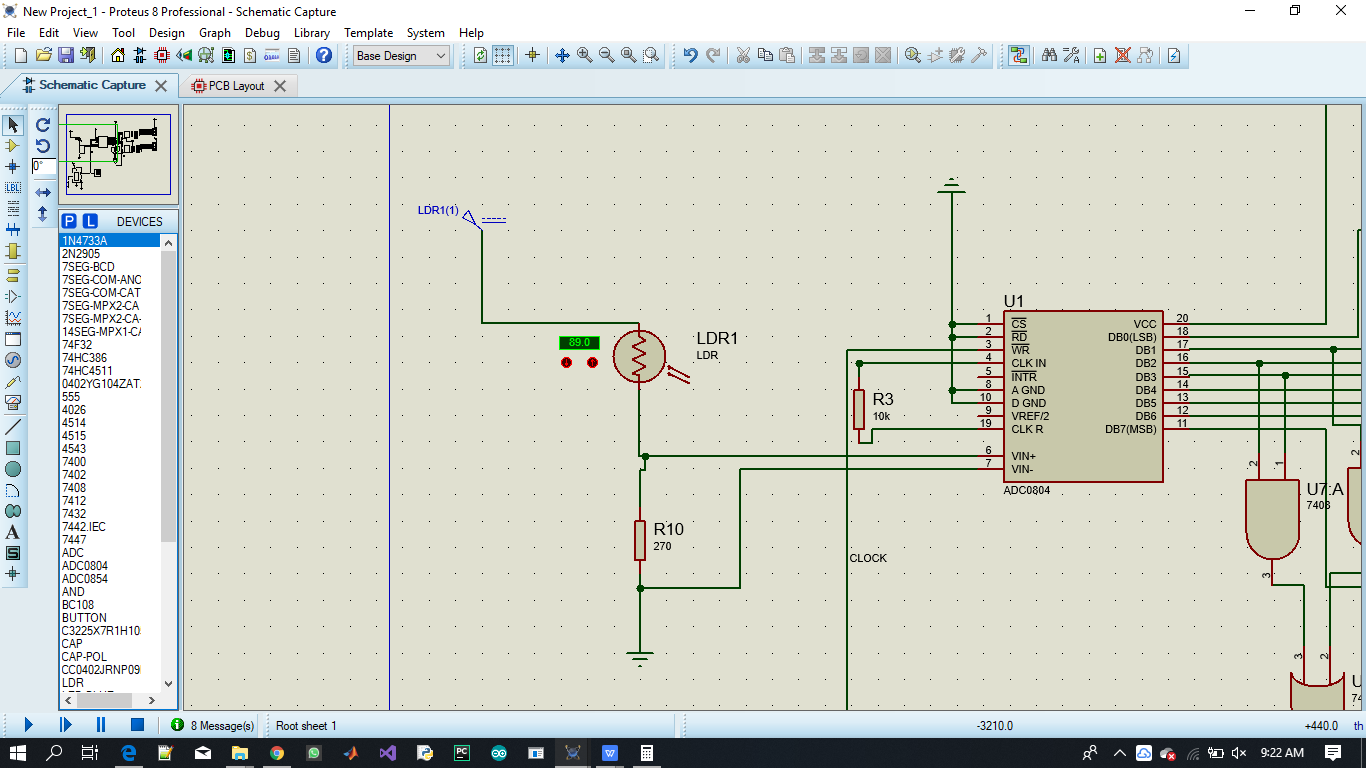The width and height of the screenshot is (1366, 768).
Task: Select ADC0804 in the devices list
Action: pos(110,566)
